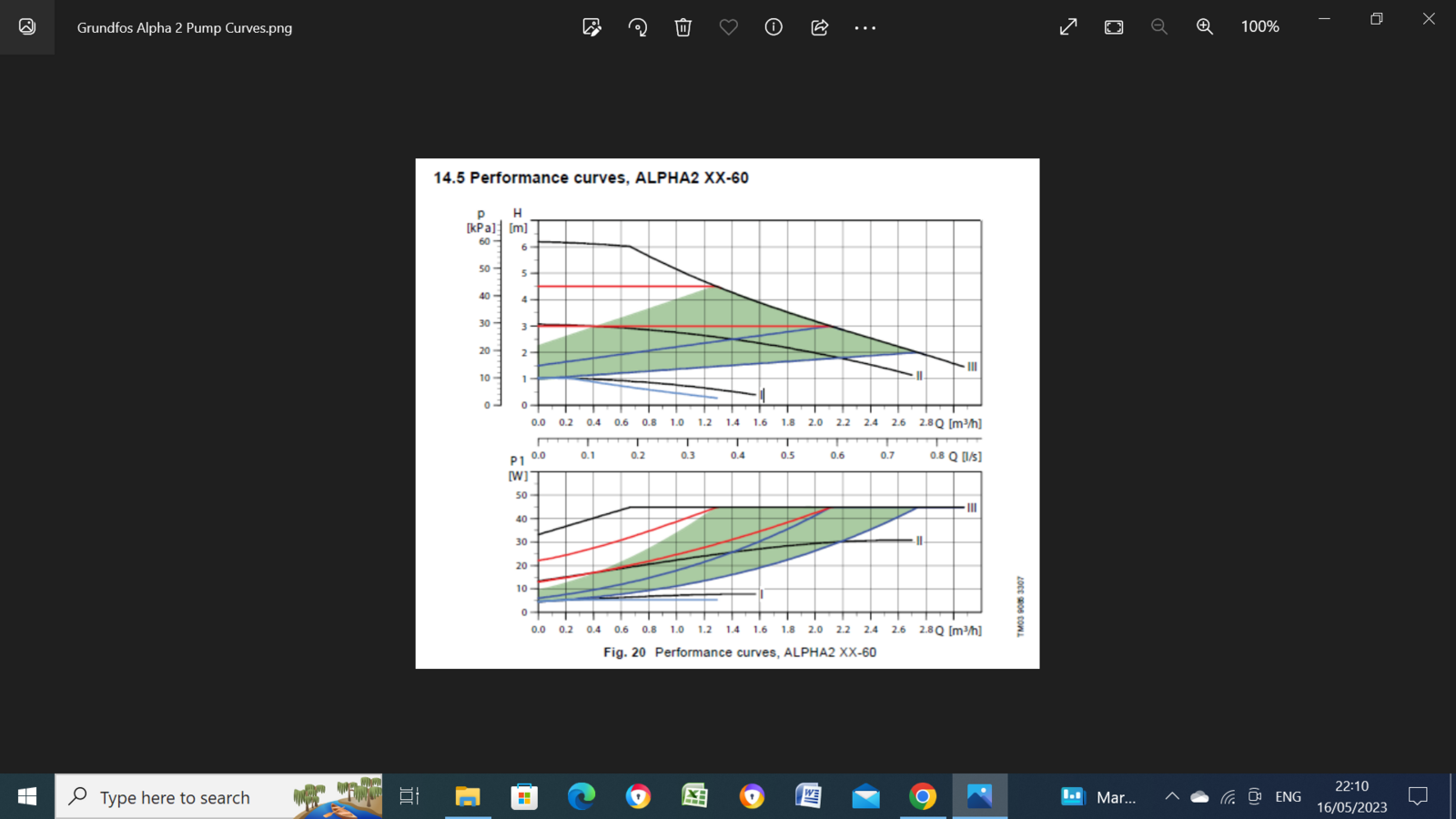Zoom out using the magnifier minus icon

[x=1158, y=27]
